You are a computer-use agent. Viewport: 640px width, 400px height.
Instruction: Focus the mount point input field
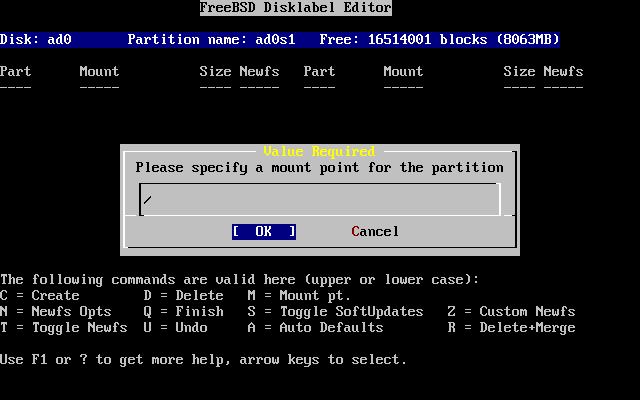[x=319, y=199]
